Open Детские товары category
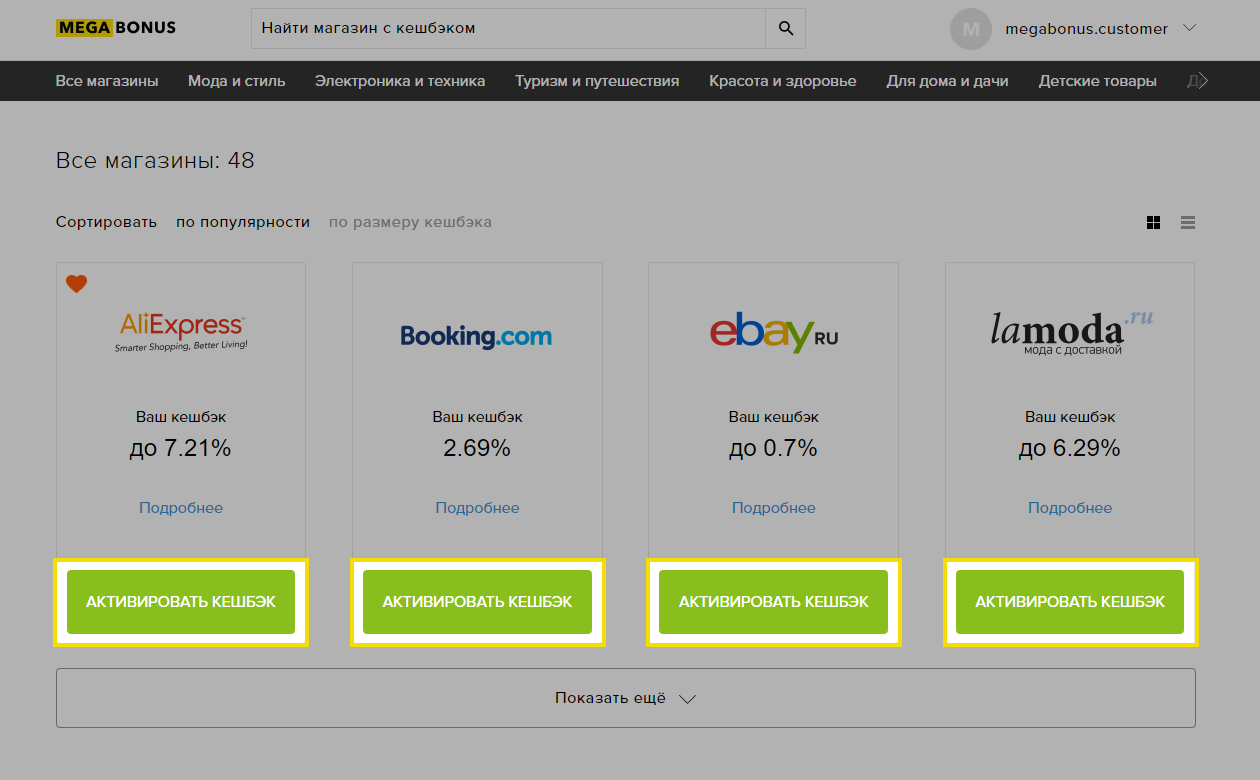The width and height of the screenshot is (1260, 780). 1098,81
